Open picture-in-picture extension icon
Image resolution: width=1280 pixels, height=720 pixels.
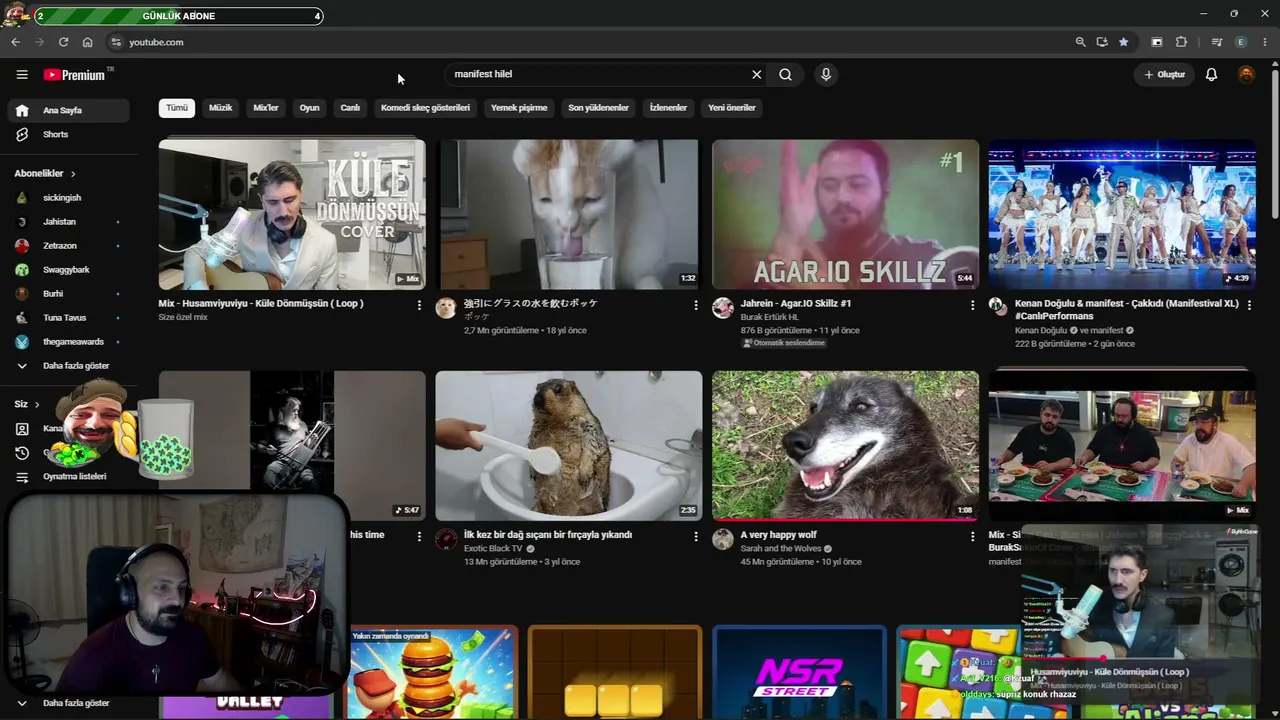tap(1157, 42)
